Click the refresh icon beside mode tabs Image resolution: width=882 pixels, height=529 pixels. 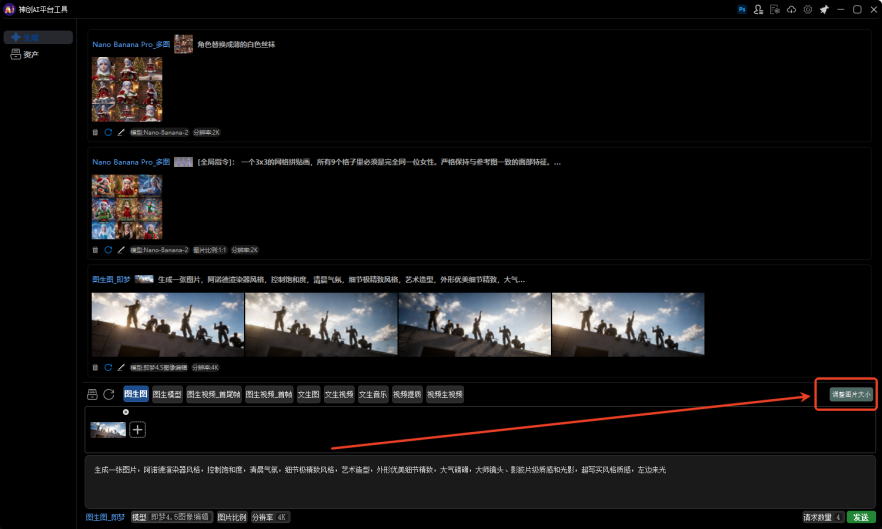(x=109, y=395)
